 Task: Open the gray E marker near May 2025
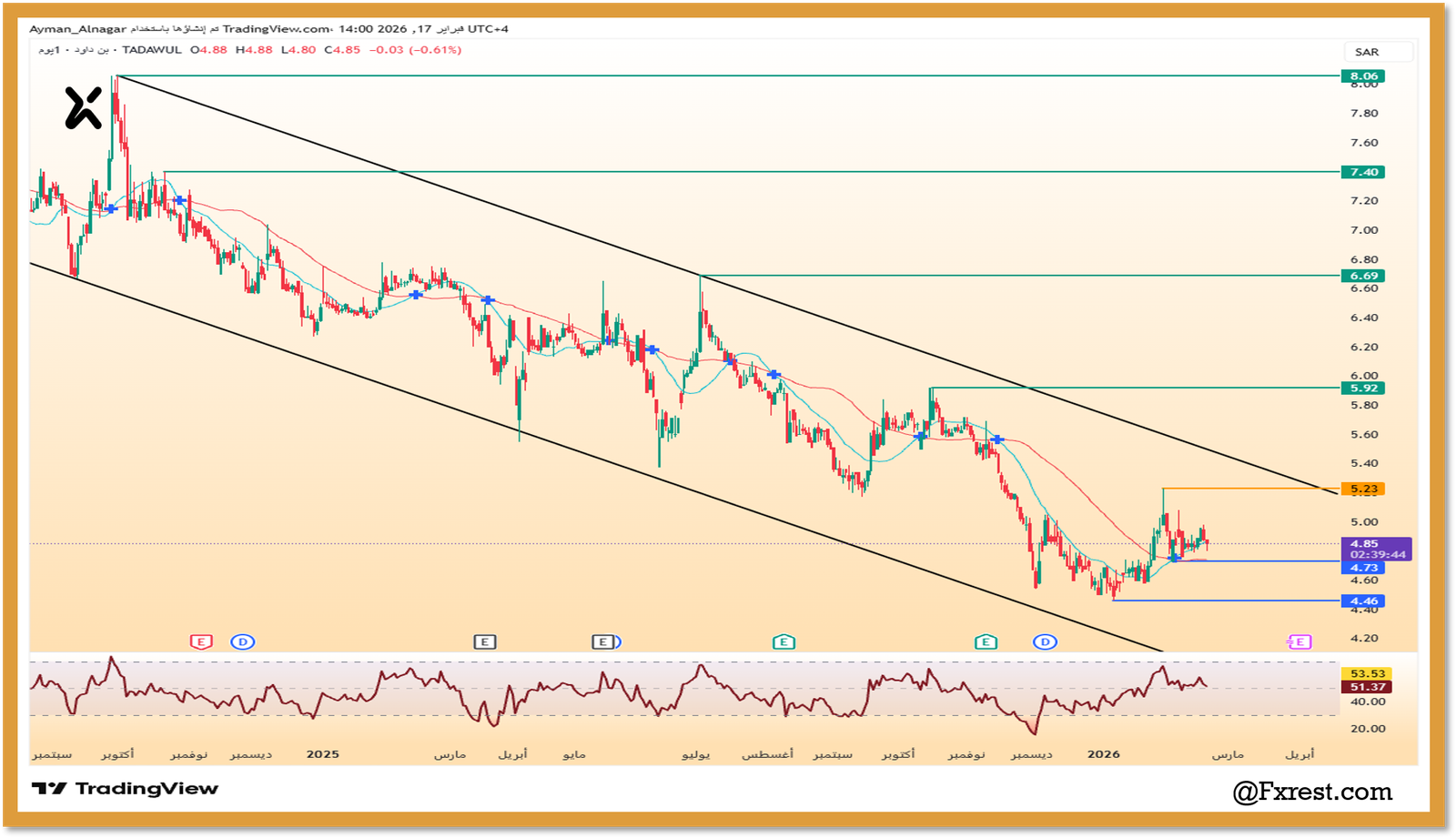[x=603, y=641]
